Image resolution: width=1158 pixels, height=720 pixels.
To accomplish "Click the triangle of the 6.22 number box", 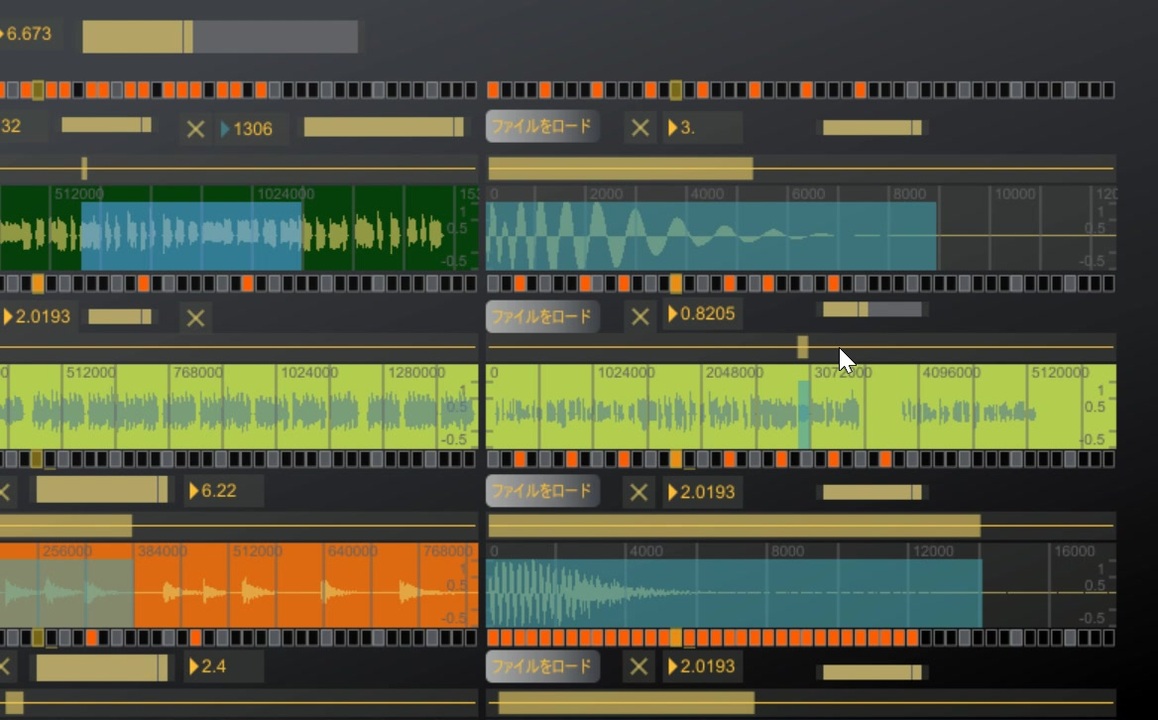I will [194, 491].
